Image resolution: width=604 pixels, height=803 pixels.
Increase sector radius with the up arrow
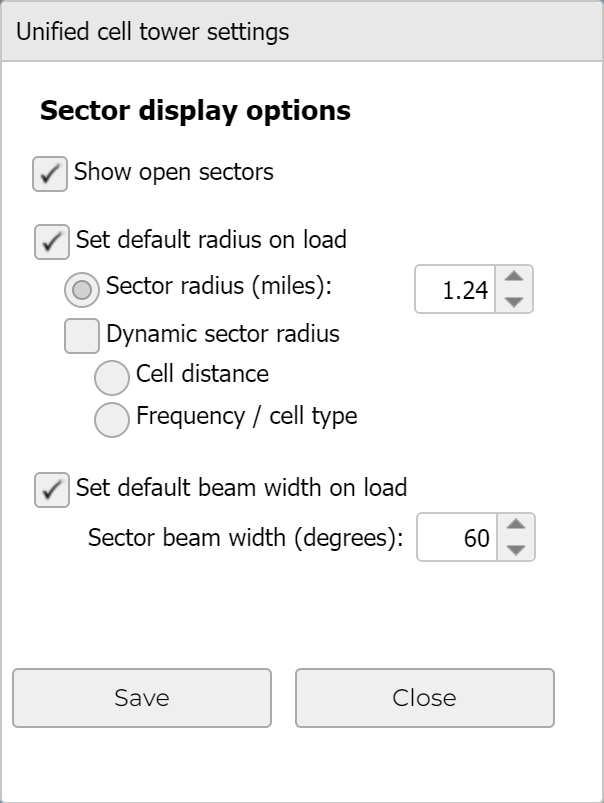click(x=513, y=278)
